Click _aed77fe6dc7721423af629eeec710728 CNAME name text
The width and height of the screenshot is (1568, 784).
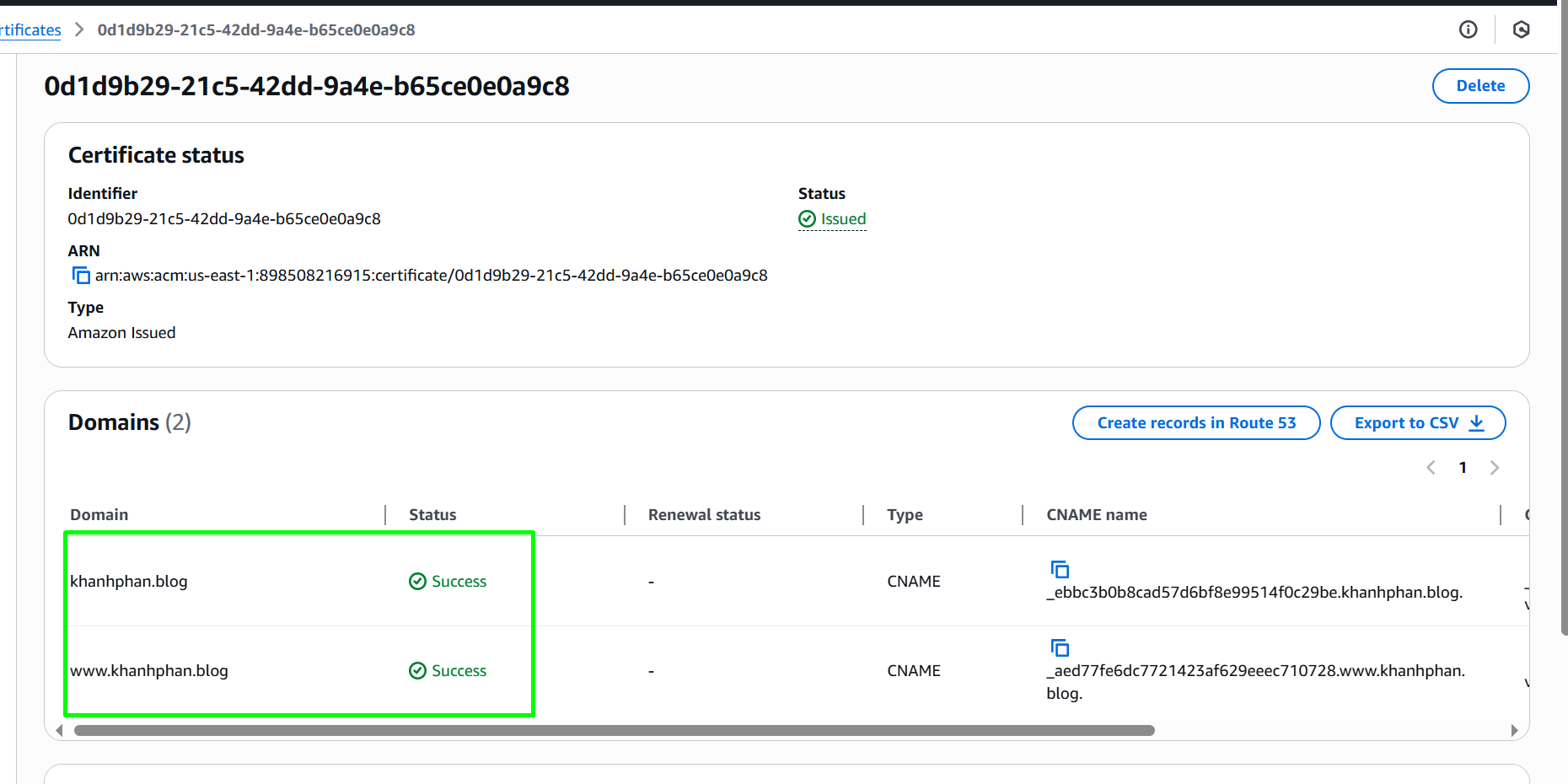(1256, 681)
